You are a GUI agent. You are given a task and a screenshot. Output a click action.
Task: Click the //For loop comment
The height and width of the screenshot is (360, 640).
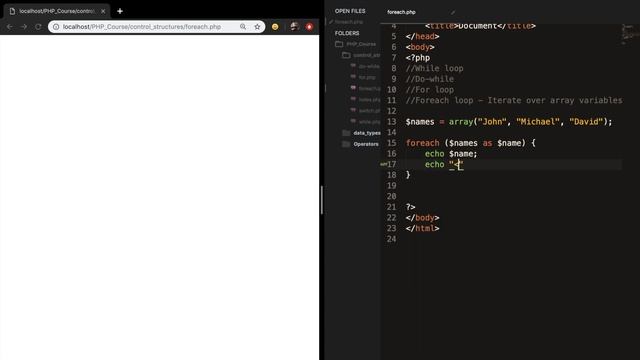[429, 90]
